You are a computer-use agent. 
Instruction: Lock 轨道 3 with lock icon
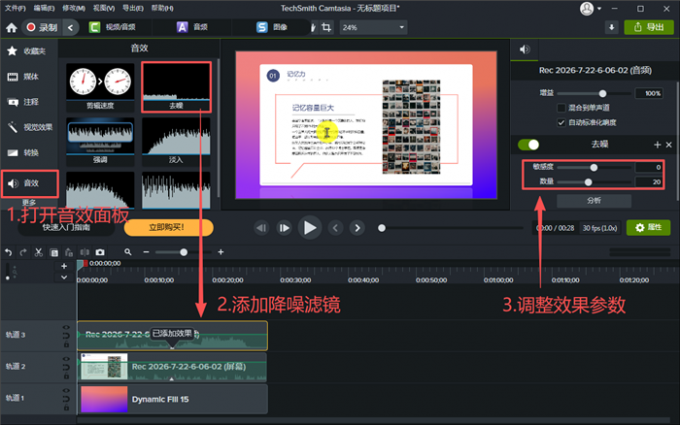pos(66,344)
